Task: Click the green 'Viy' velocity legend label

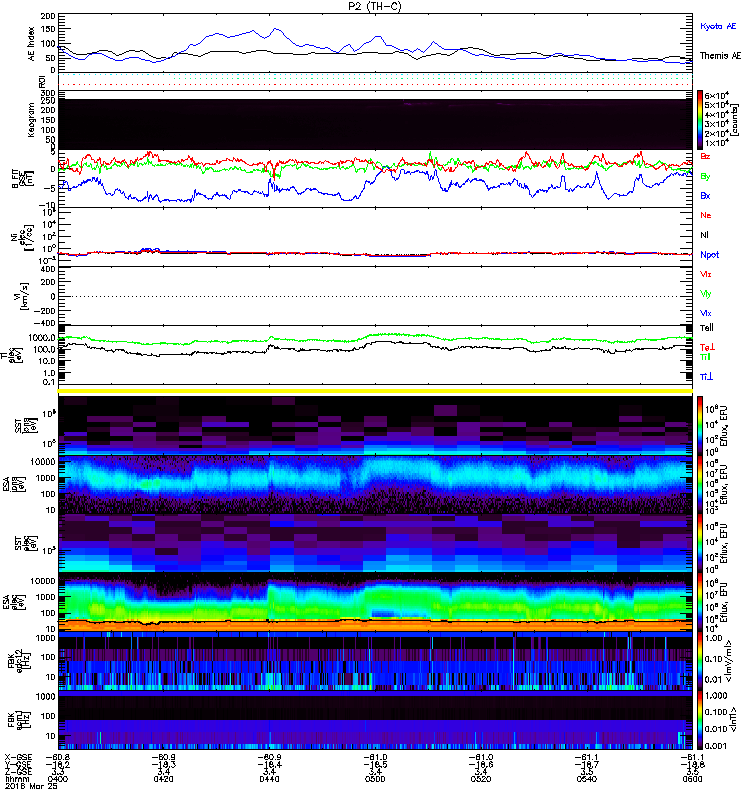Action: pyautogui.click(x=706, y=294)
